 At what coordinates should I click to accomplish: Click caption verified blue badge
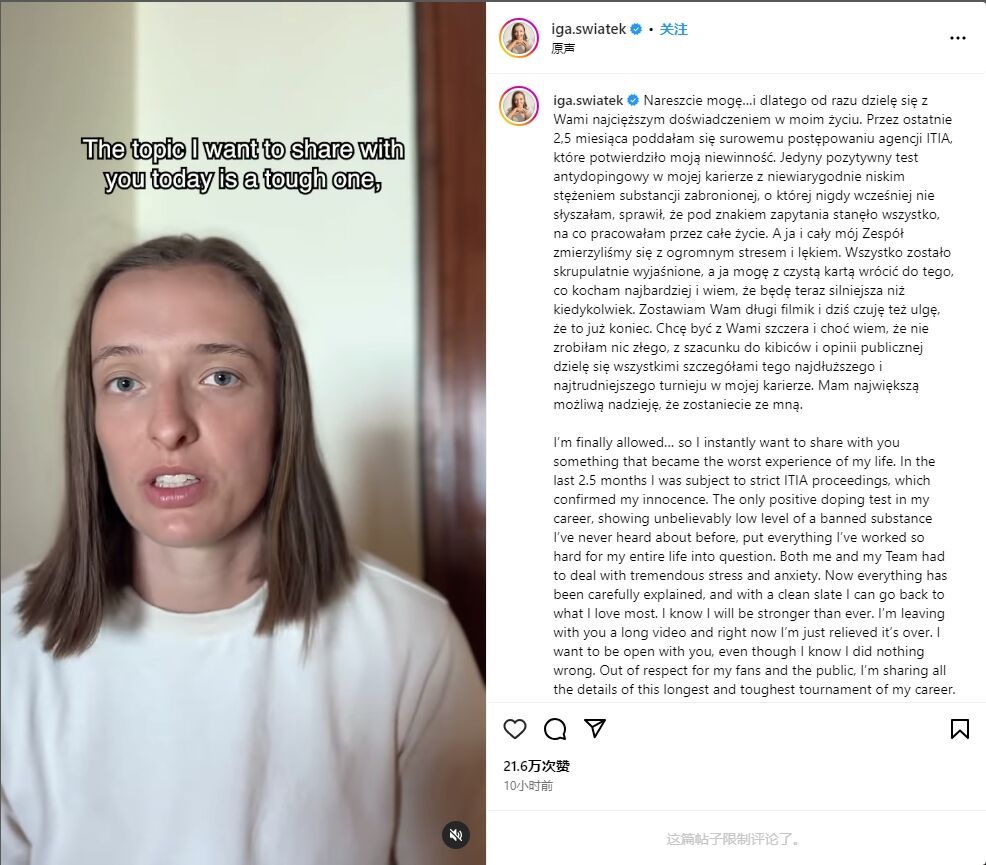(633, 100)
